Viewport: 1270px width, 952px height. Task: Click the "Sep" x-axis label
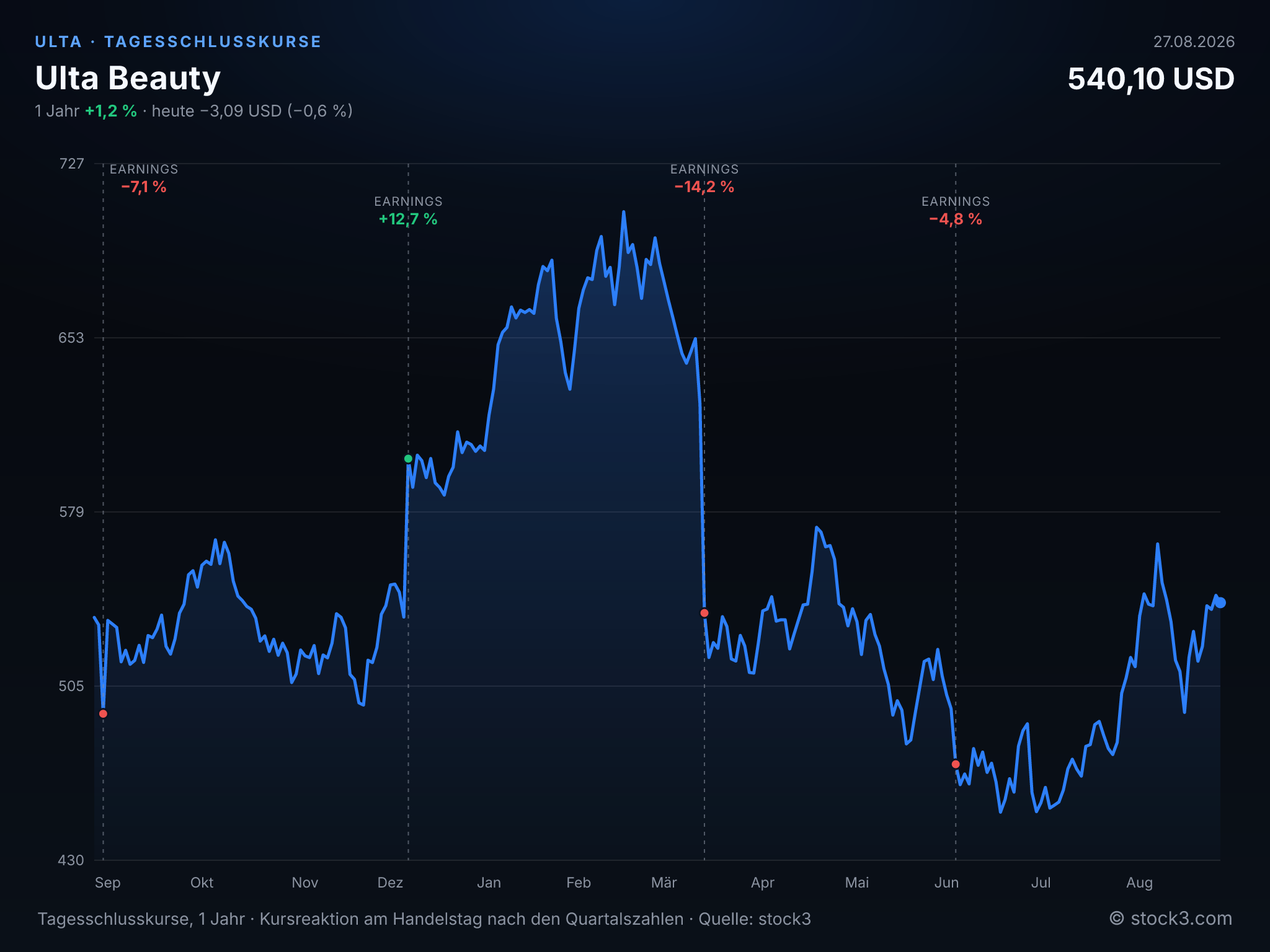click(108, 883)
